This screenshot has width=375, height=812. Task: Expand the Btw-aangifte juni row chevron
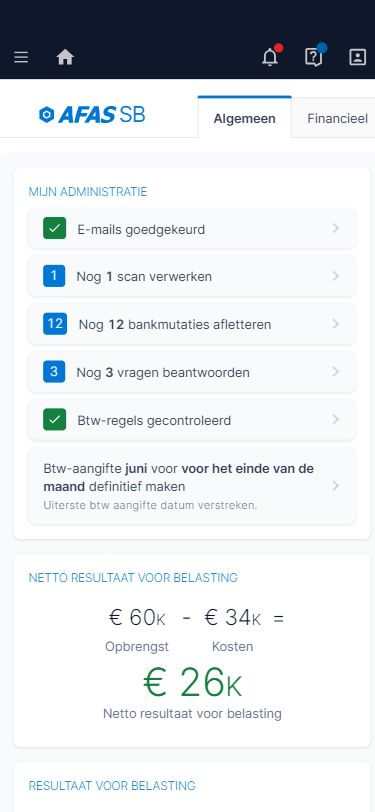(336, 486)
